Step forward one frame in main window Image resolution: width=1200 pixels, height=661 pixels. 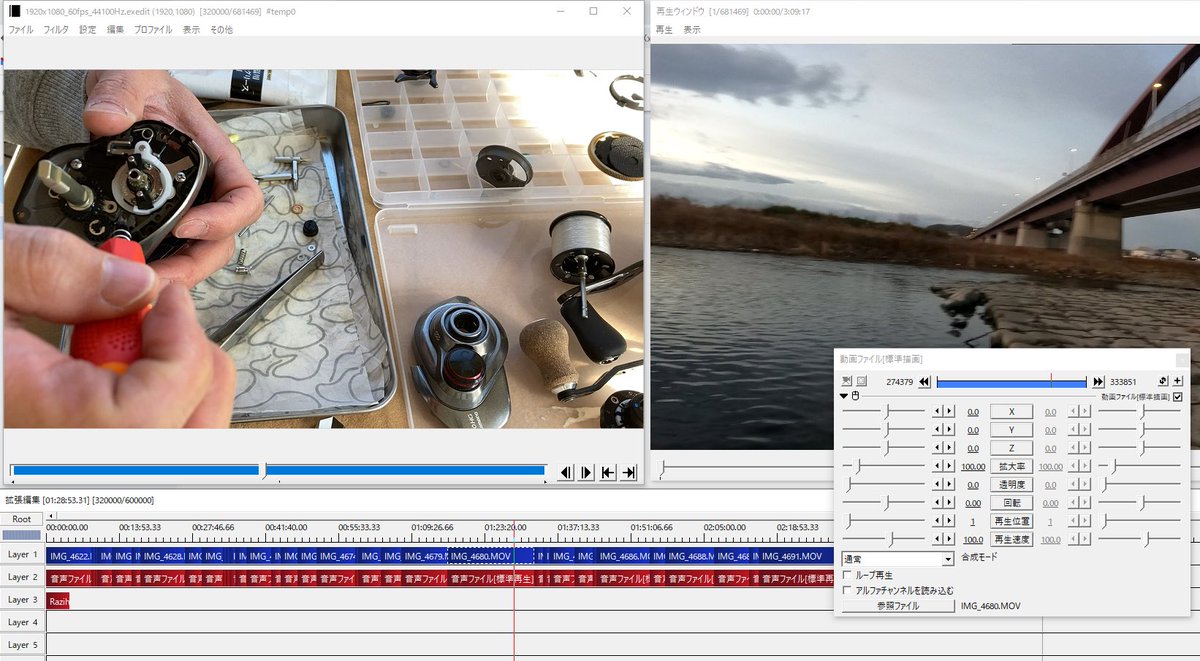[x=587, y=472]
